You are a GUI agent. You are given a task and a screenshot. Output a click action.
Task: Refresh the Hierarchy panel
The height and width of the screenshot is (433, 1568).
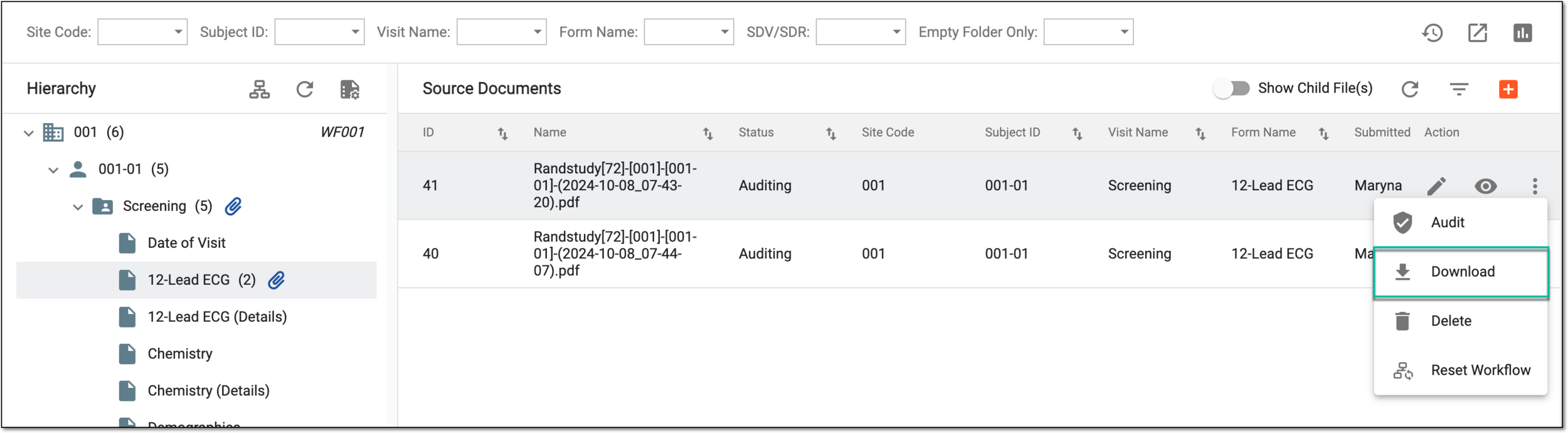(305, 89)
